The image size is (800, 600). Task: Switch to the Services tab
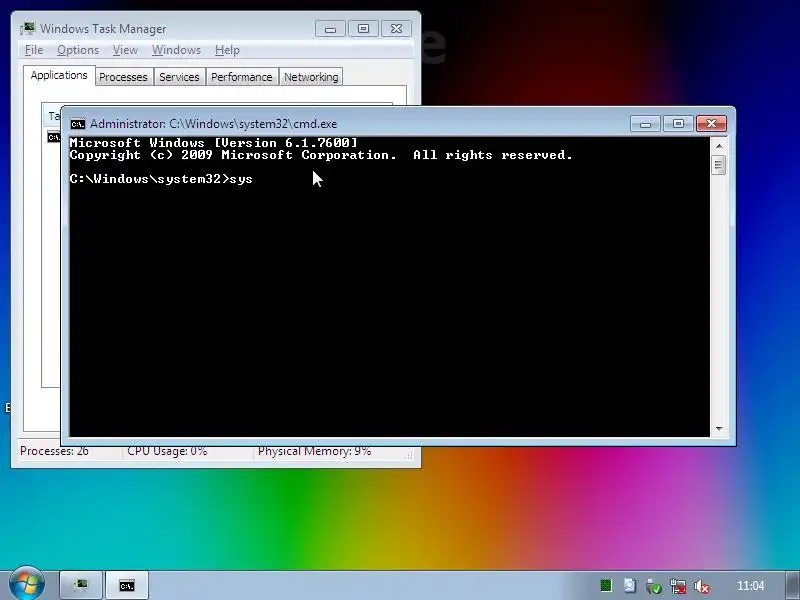coord(179,77)
